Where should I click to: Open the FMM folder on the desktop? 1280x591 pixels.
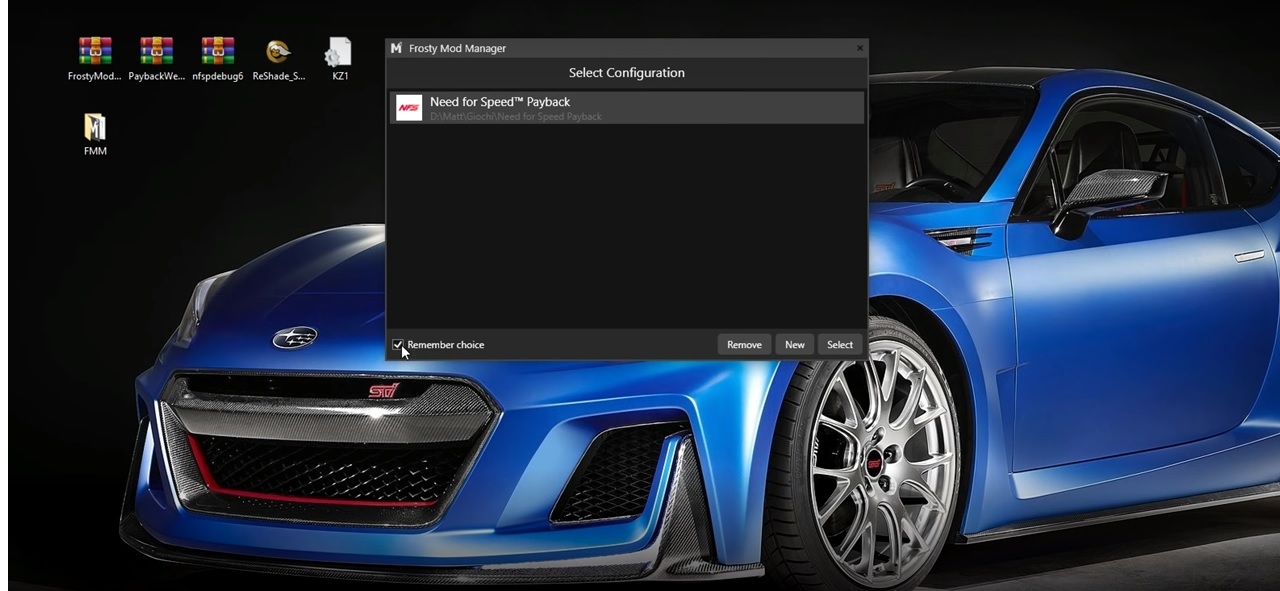95,127
